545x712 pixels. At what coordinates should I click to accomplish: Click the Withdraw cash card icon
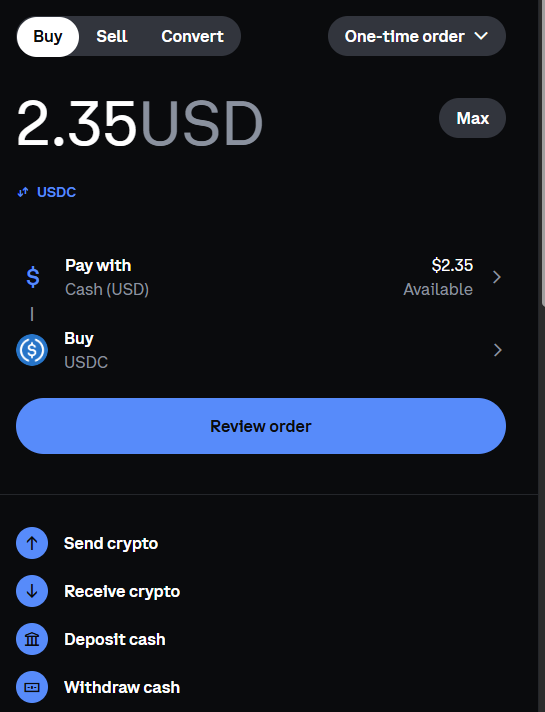coord(32,687)
